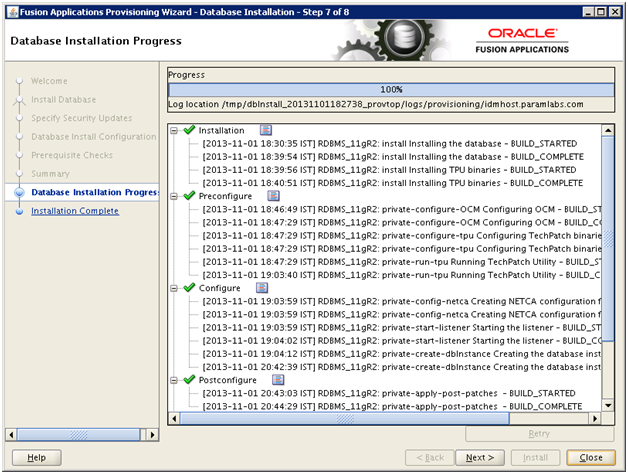Click the log panel horizontal scrollbar thumb
Image resolution: width=628 pixels, height=474 pixels.
point(345,419)
